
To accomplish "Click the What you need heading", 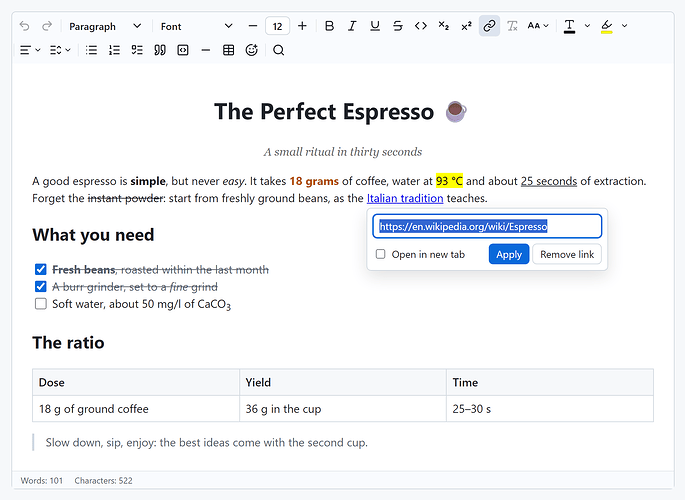I will tap(93, 235).
